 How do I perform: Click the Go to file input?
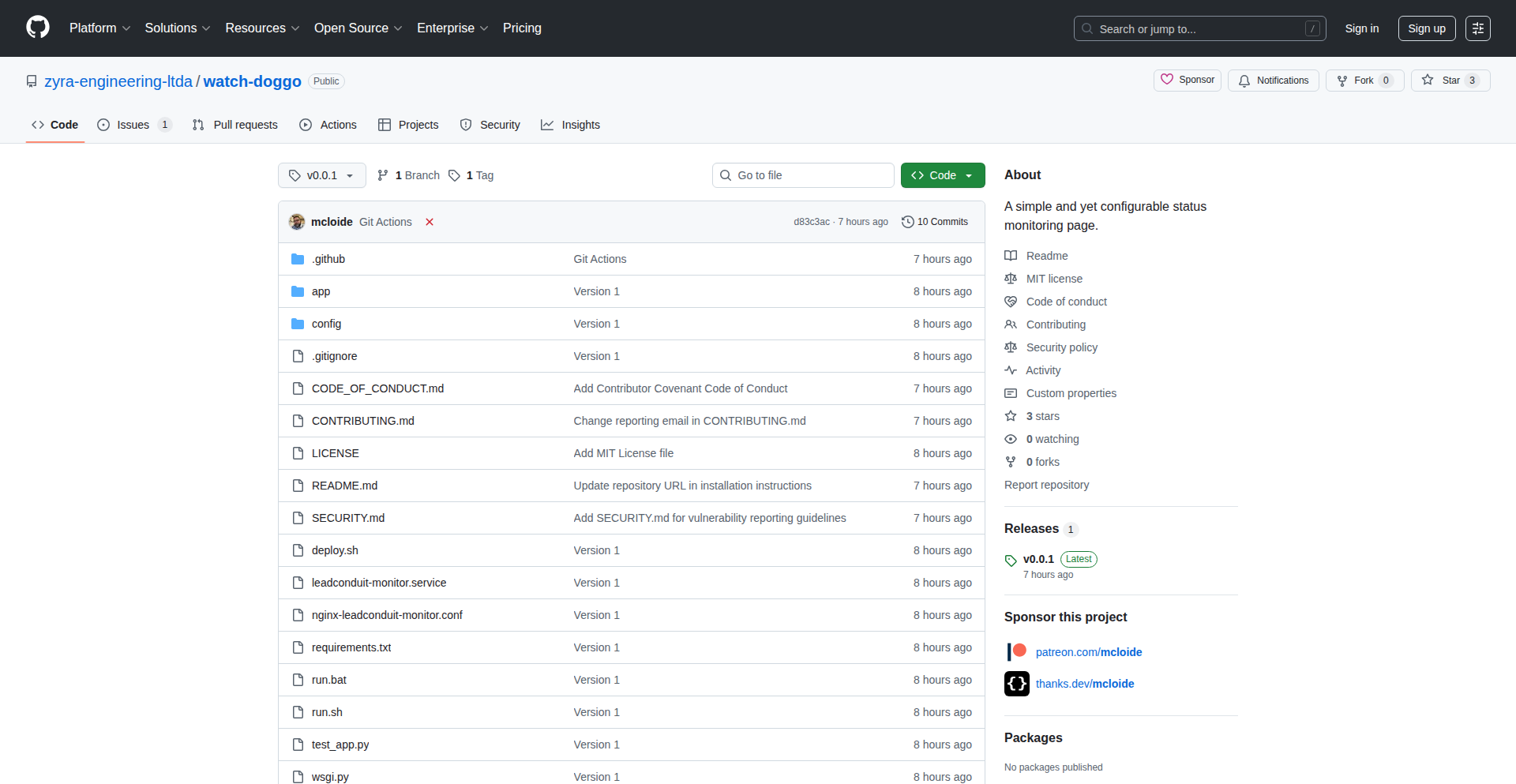pos(802,175)
